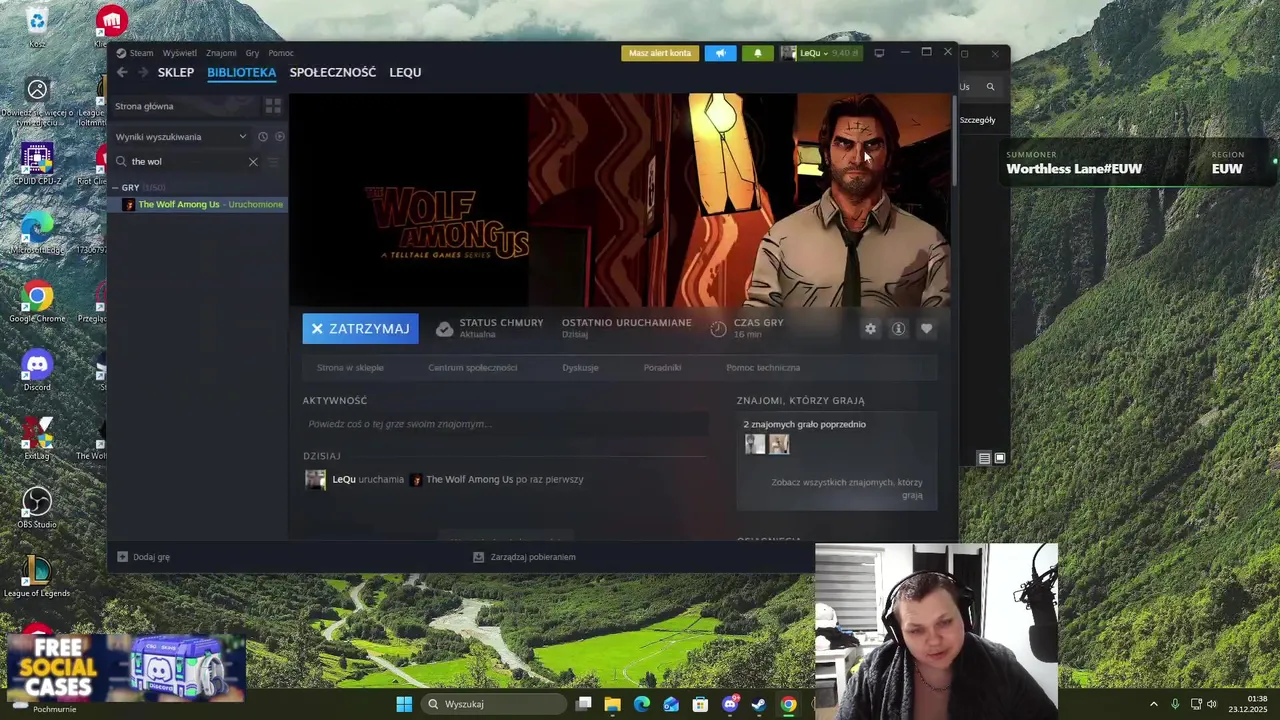Image resolution: width=1280 pixels, height=720 pixels.
Task: Switch to Big Picture mode monitor icon
Action: (x=879, y=53)
